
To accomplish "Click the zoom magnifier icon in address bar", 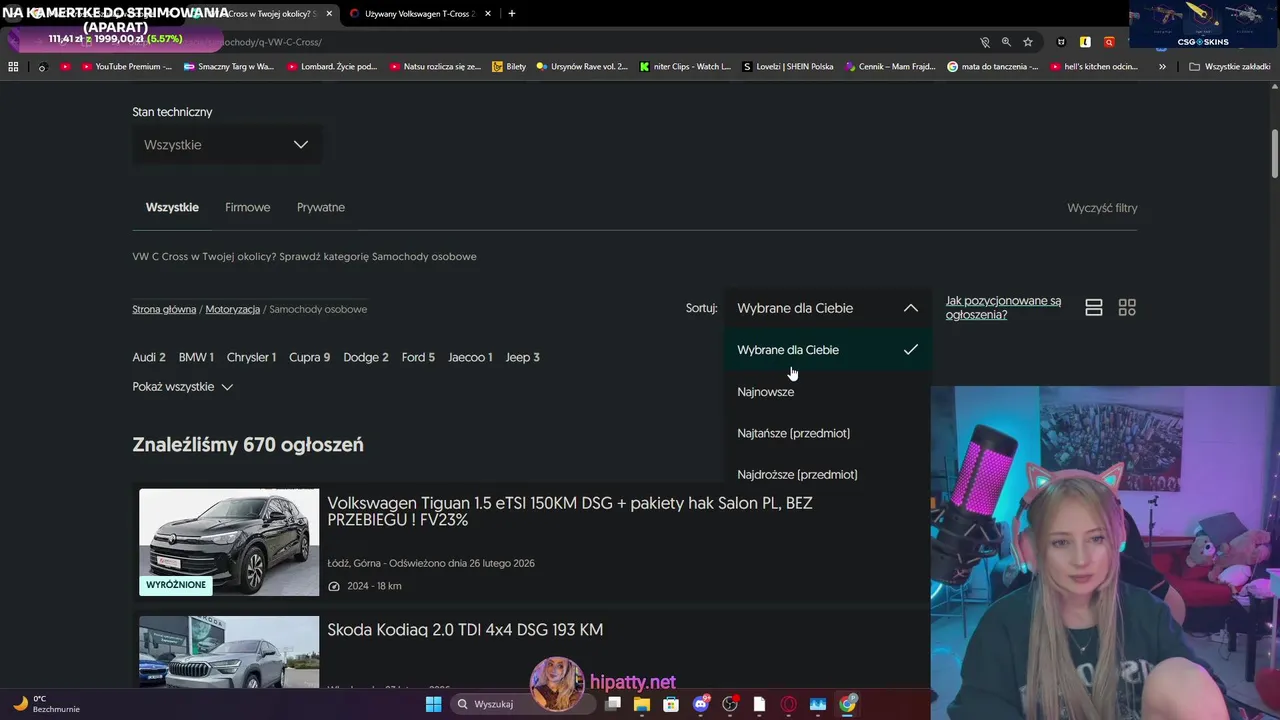I will tap(1006, 42).
